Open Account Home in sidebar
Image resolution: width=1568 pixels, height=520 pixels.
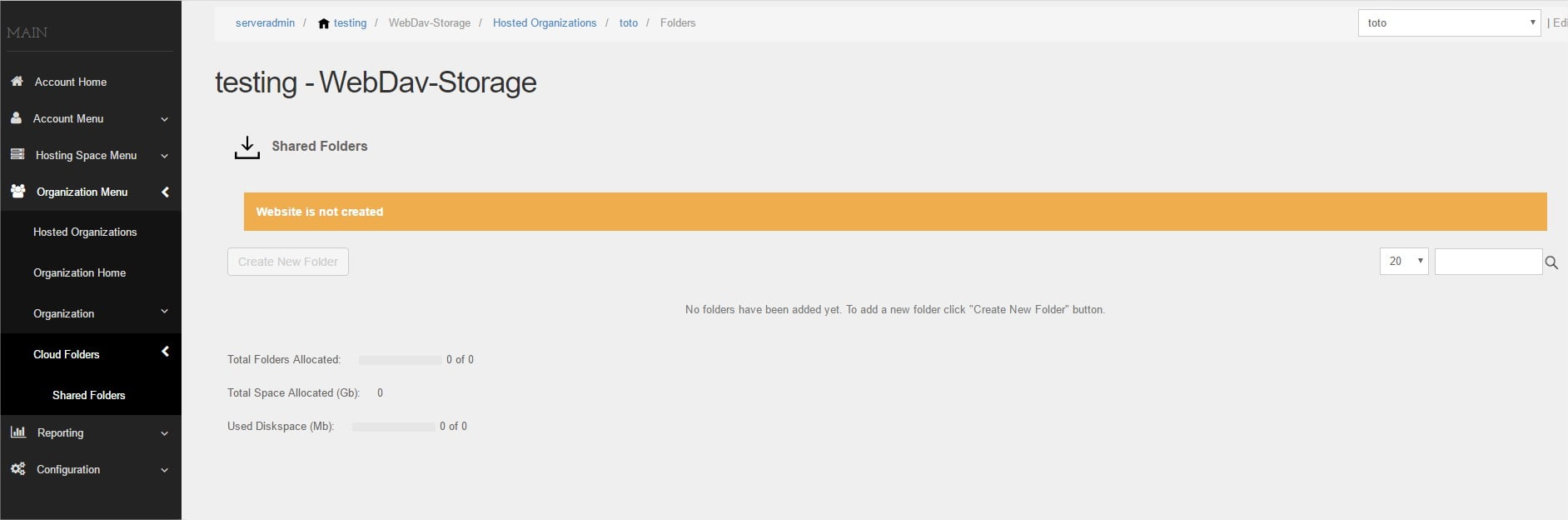tap(71, 82)
